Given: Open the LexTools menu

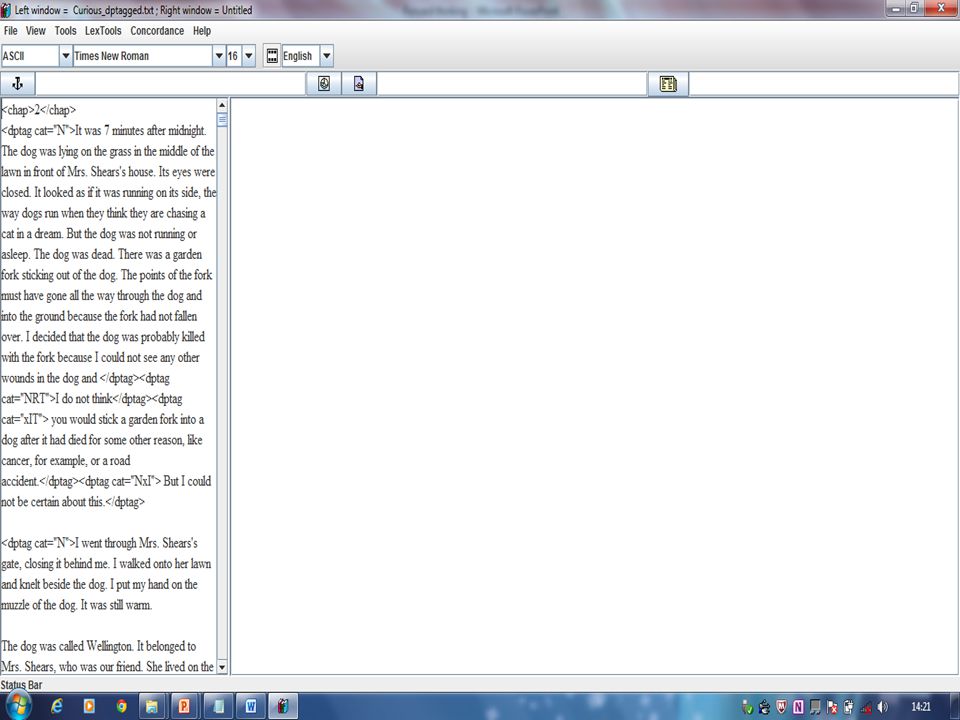Looking at the screenshot, I should click(103, 31).
